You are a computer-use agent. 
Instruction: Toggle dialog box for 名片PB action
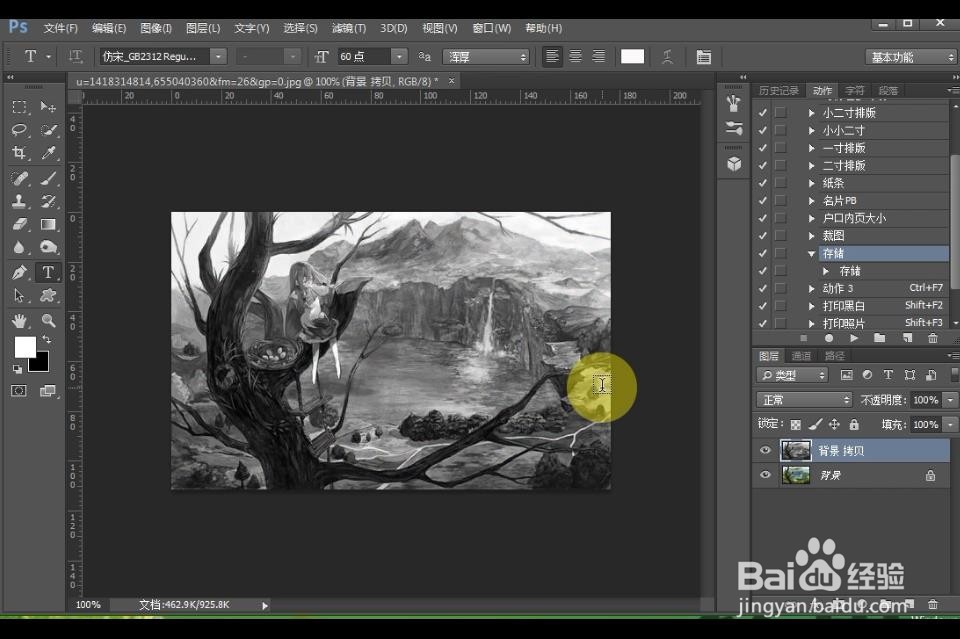pos(780,200)
